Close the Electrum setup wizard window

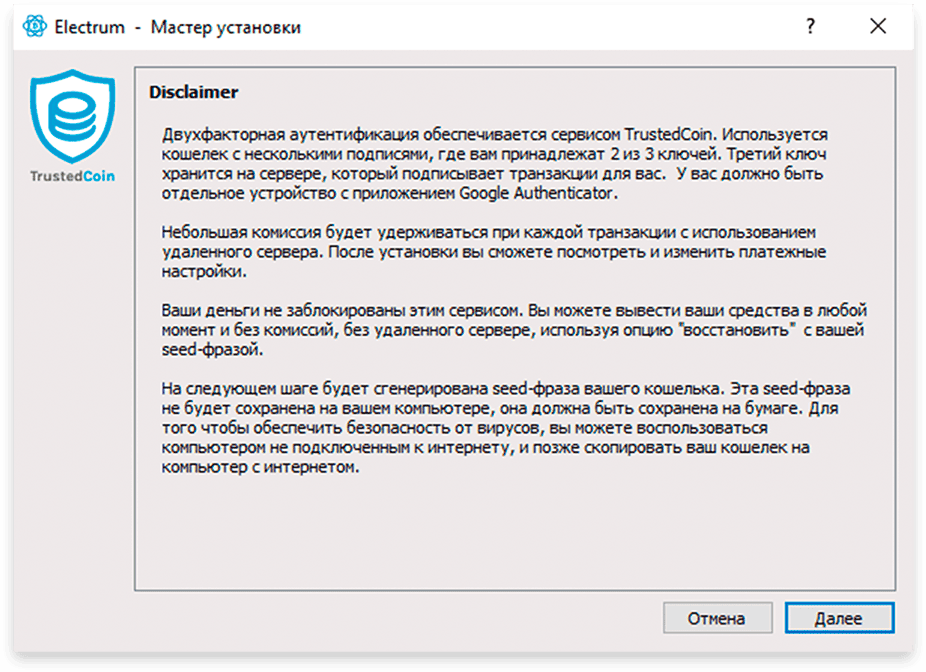[878, 26]
